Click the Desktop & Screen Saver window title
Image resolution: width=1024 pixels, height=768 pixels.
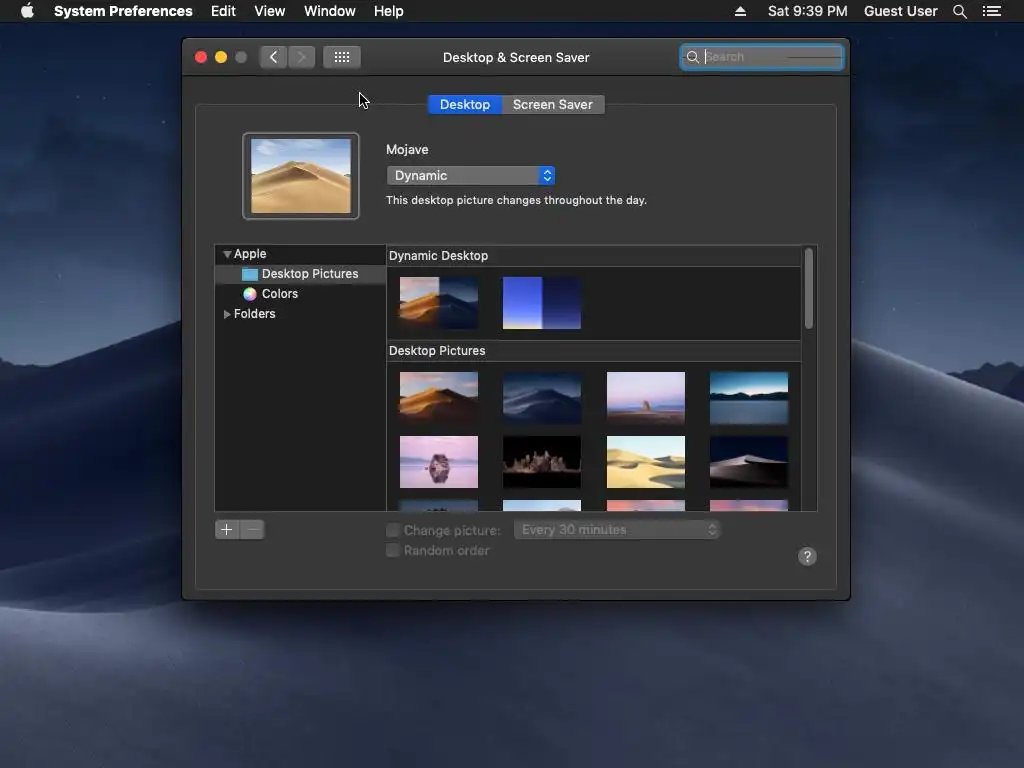pyautogui.click(x=516, y=57)
